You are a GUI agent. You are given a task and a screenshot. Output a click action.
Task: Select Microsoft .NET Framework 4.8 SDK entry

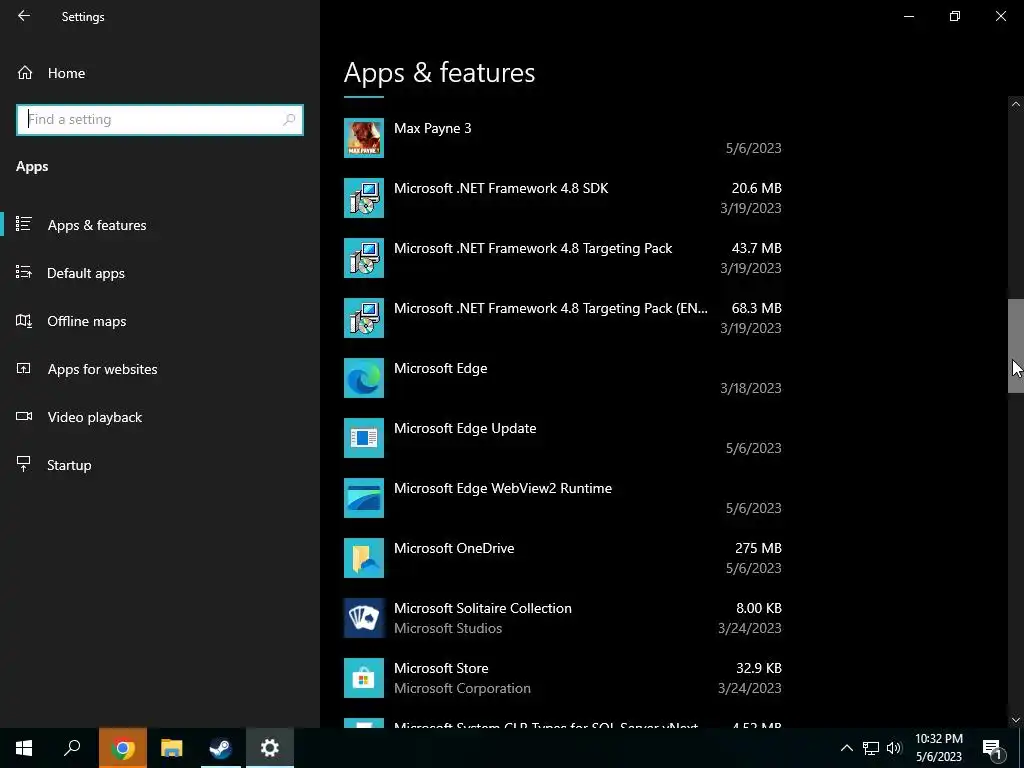[563, 198]
